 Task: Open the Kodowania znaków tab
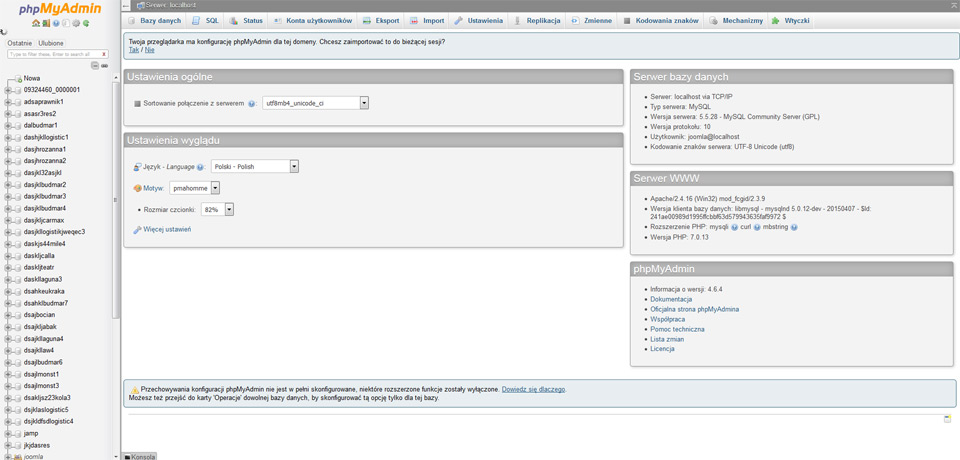661,21
